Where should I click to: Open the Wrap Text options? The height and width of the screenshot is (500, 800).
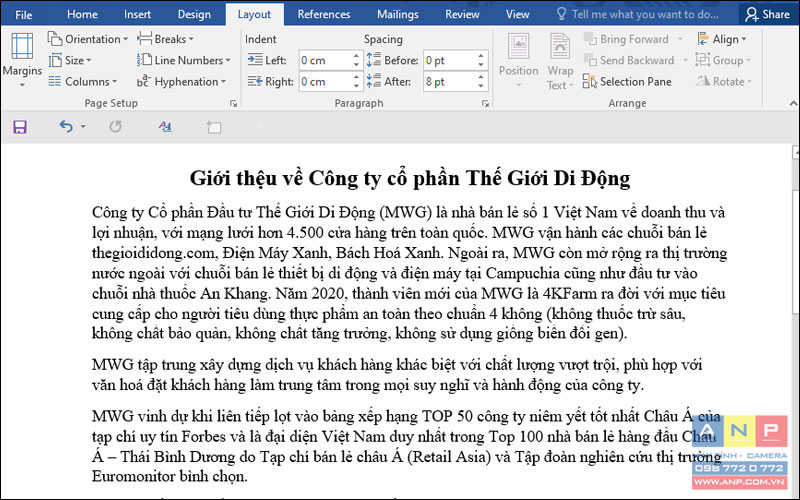pyautogui.click(x=560, y=61)
